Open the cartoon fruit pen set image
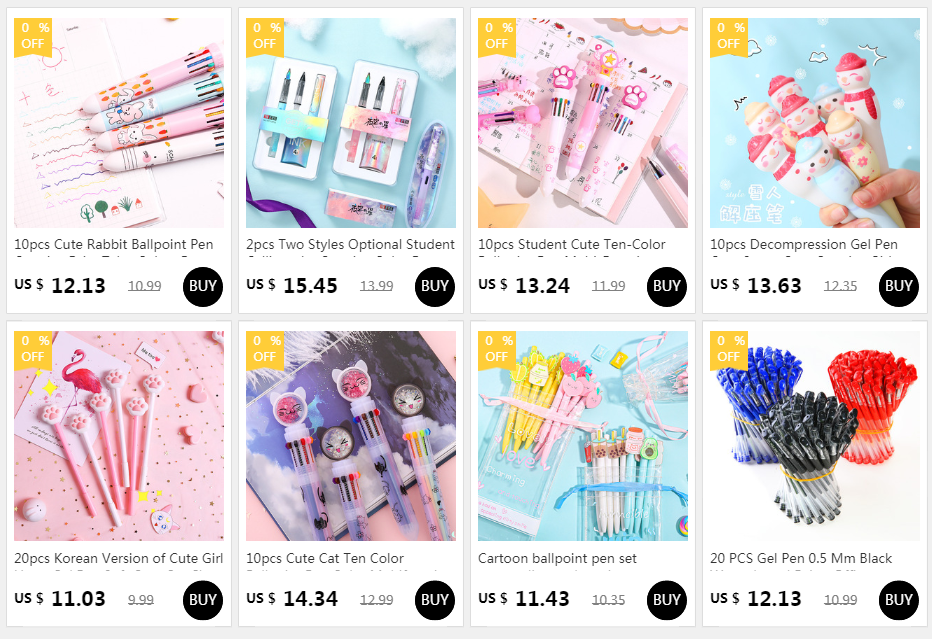Viewport: 932px width, 639px height. point(582,436)
